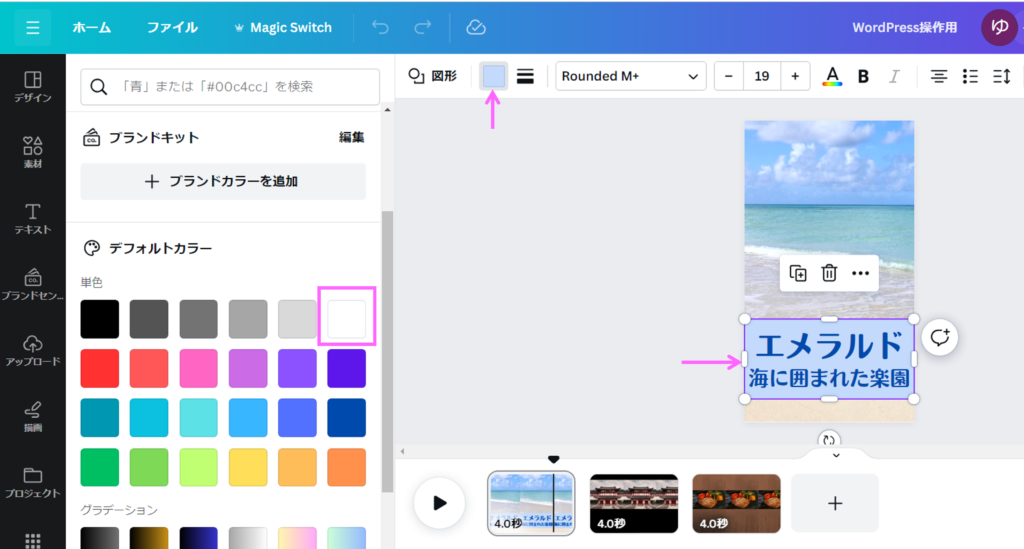This screenshot has height=549, width=1024.
Task: Toggle bulleted list formatting
Action: [x=970, y=76]
